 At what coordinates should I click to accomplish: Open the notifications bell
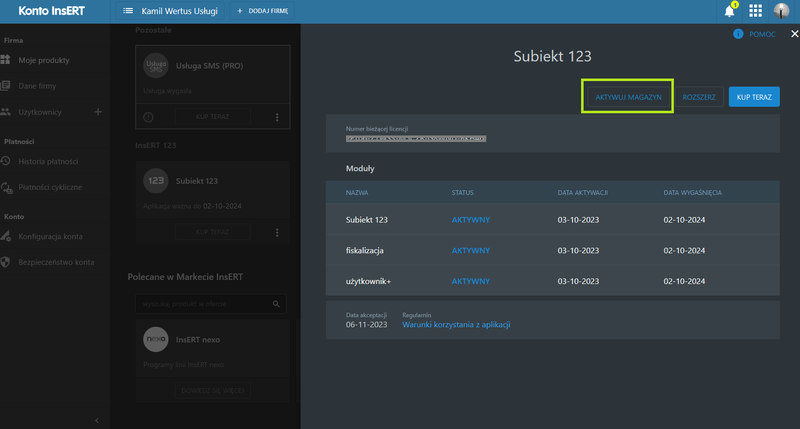point(730,11)
